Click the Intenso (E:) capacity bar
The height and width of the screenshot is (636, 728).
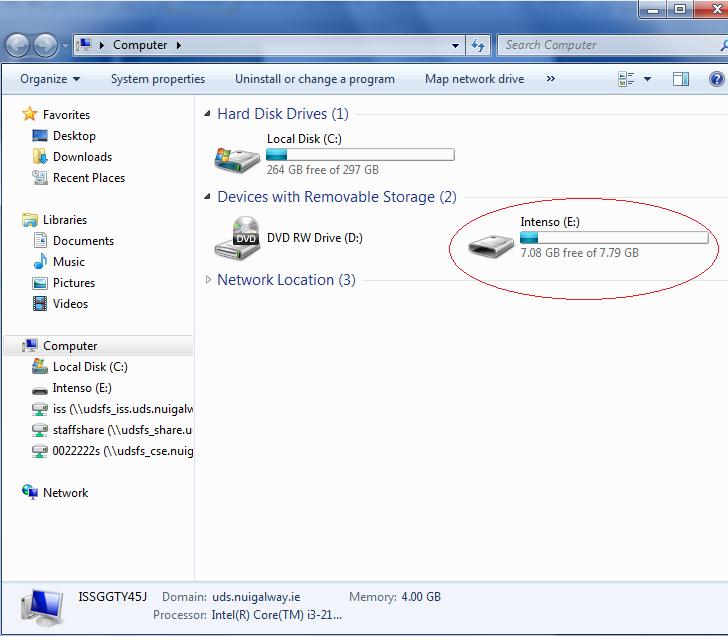click(x=613, y=238)
